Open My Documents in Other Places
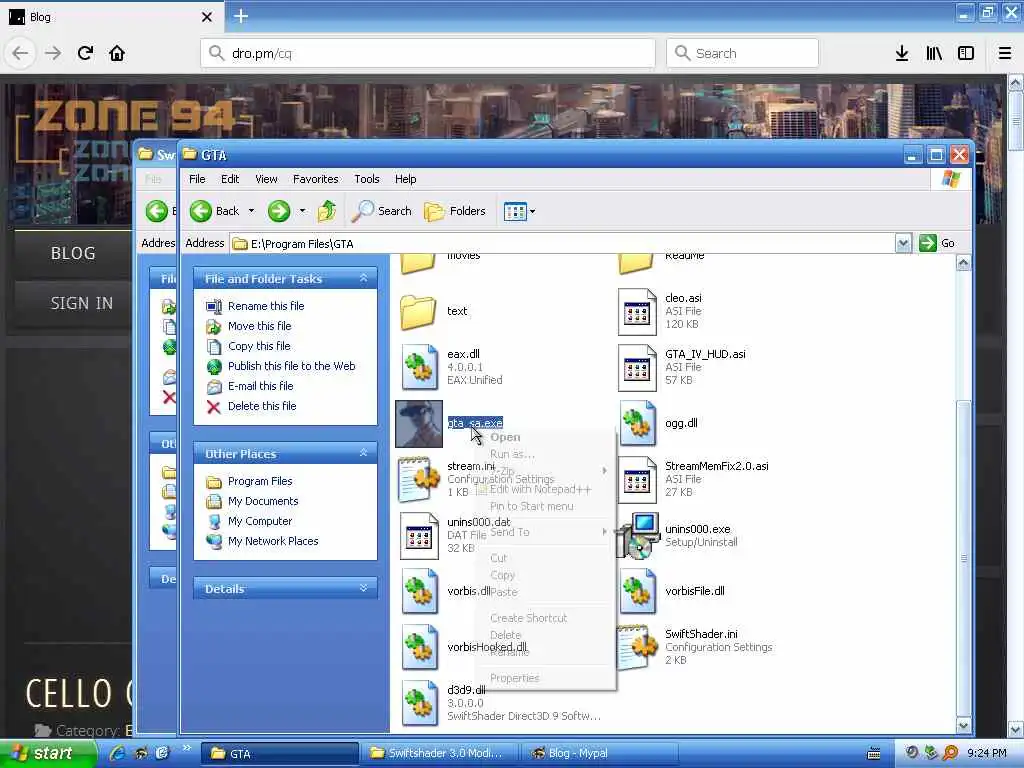 click(x=263, y=501)
